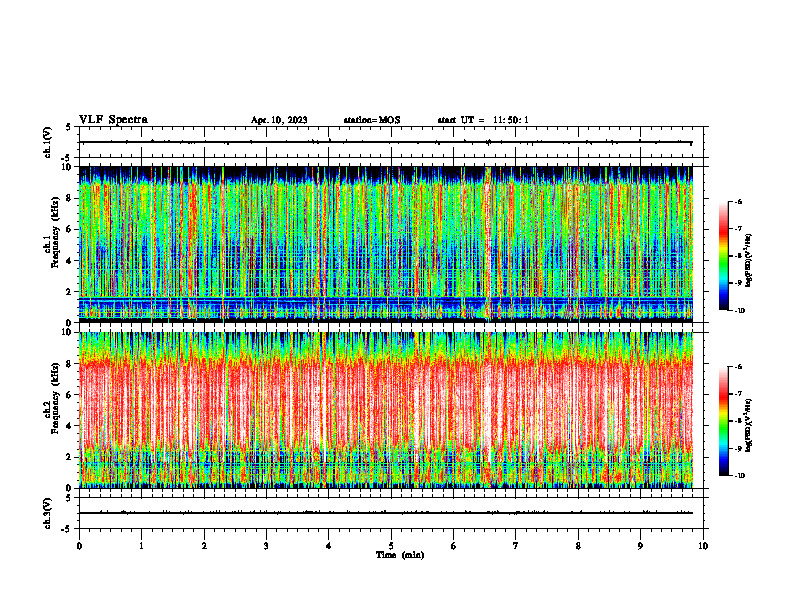
Task: Click the "VLF Spectra" plot title
Action: [x=113, y=120]
